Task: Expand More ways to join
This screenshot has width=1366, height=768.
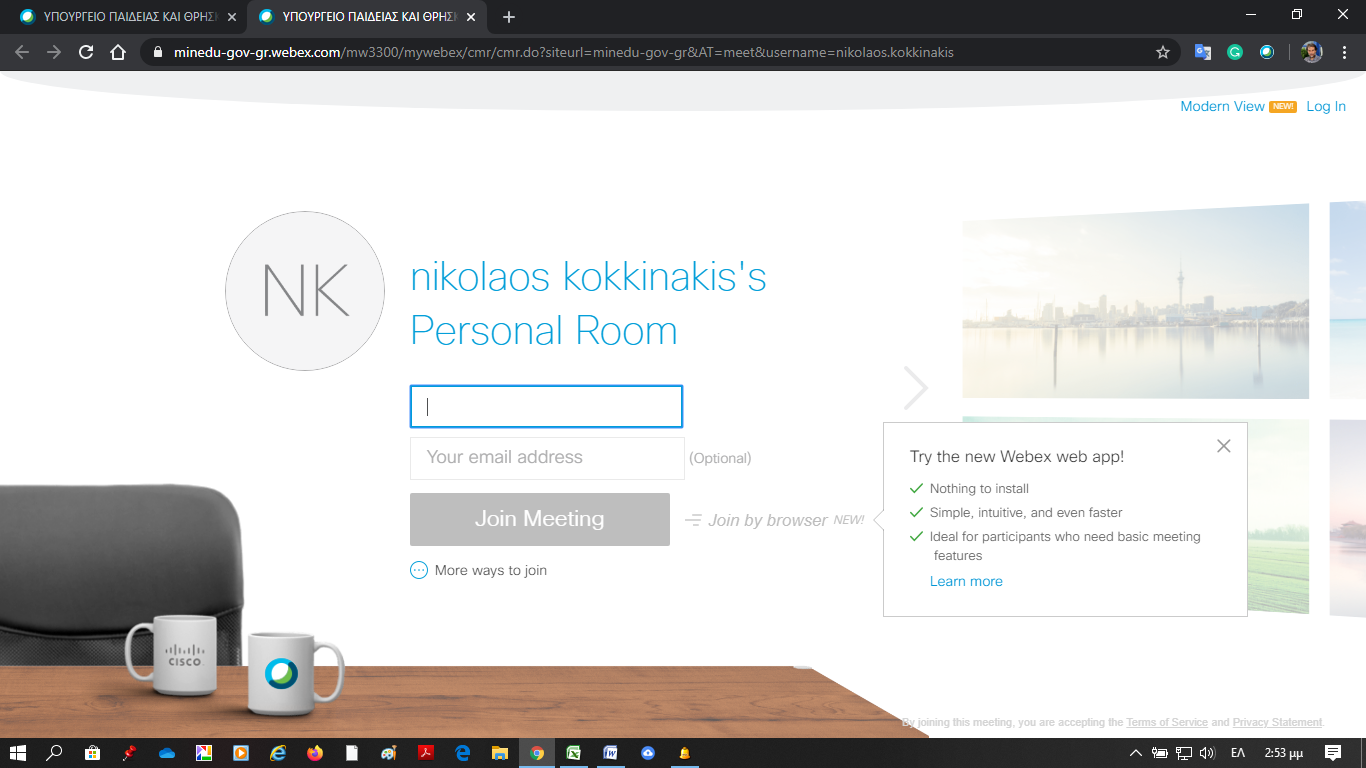Action: [x=479, y=570]
